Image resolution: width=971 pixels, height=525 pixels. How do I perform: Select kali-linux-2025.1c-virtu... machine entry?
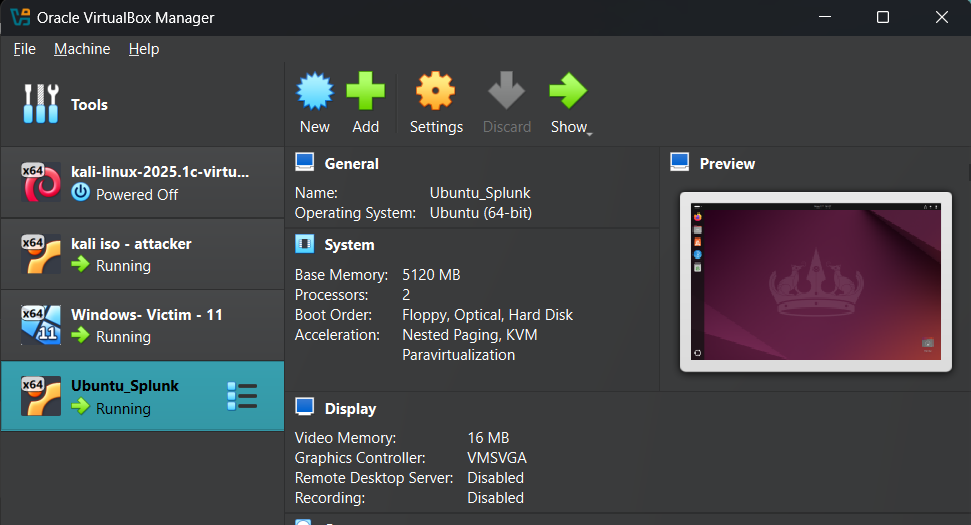point(142,183)
